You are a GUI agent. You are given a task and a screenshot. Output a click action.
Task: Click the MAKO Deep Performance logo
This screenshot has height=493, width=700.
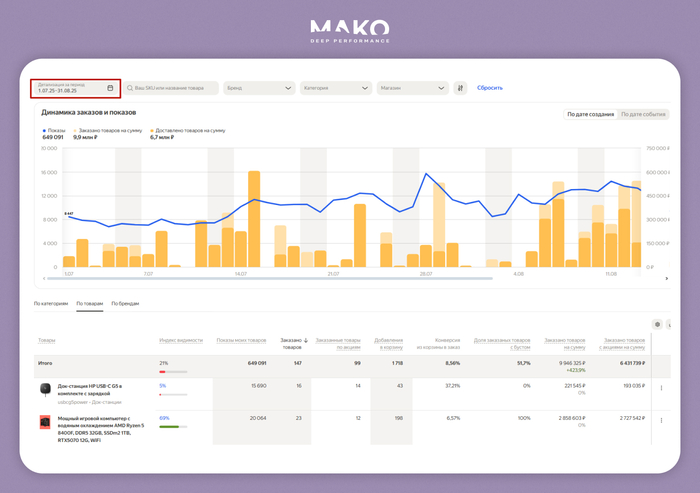pyautogui.click(x=349, y=32)
